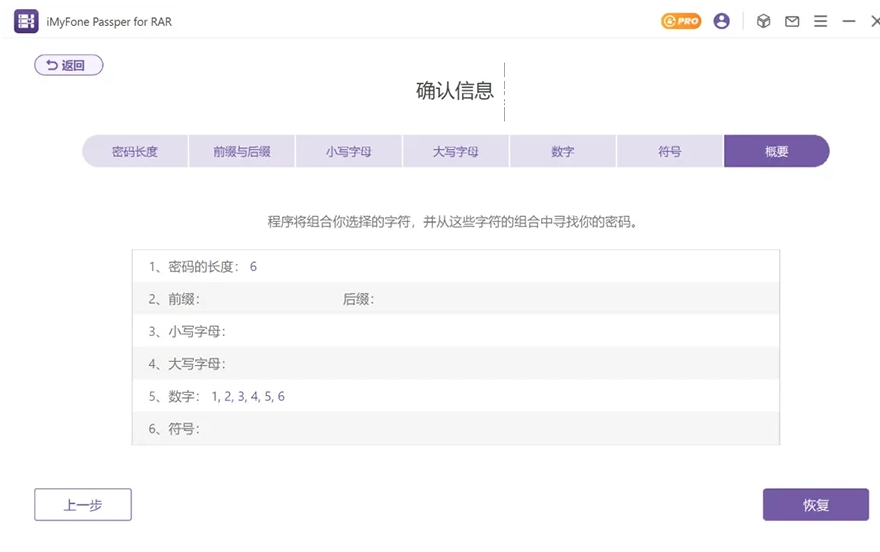The height and width of the screenshot is (552, 880).
Task: Open the mail feedback envelope icon
Action: click(792, 21)
